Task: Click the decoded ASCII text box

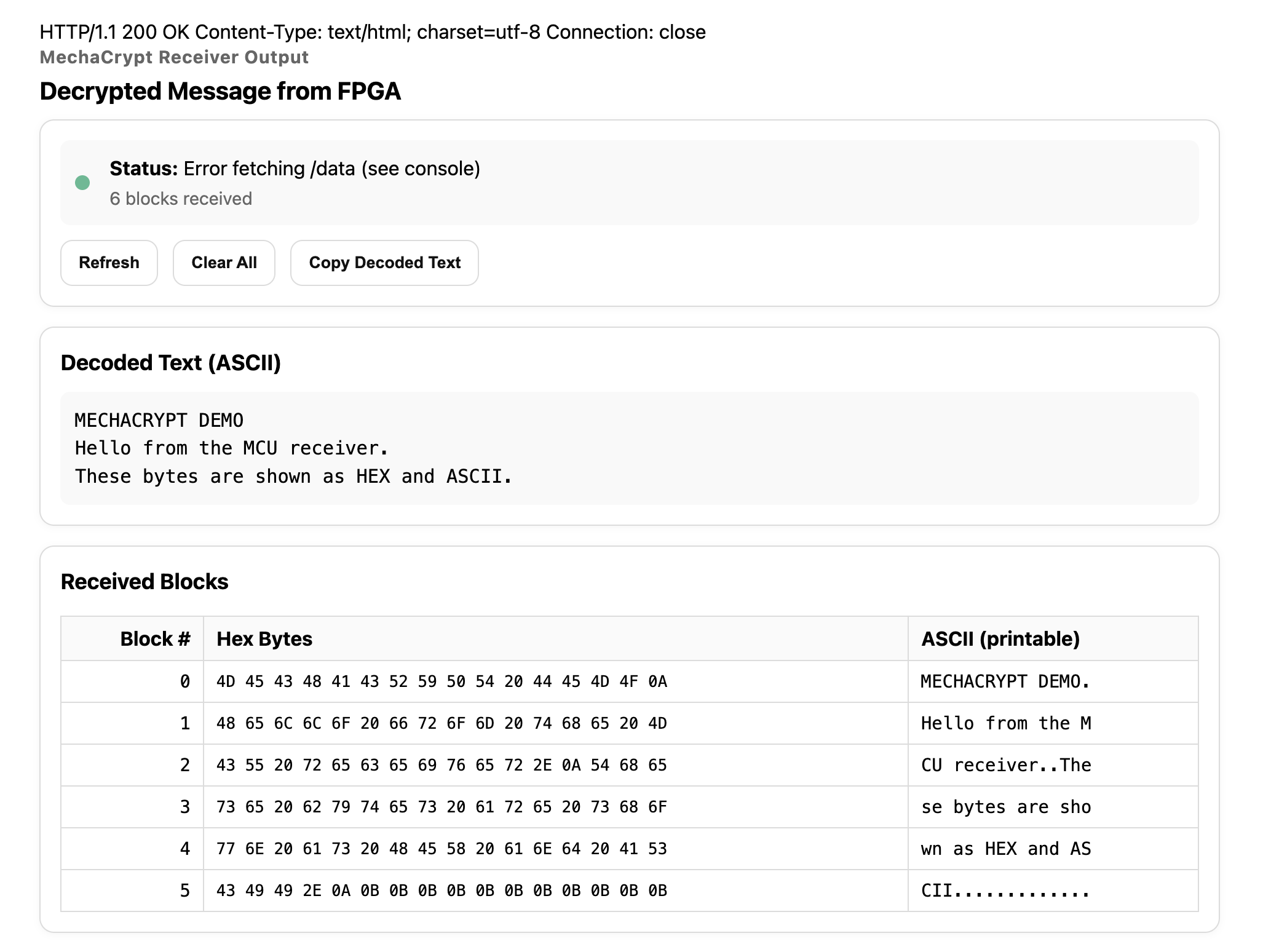Action: [628, 448]
